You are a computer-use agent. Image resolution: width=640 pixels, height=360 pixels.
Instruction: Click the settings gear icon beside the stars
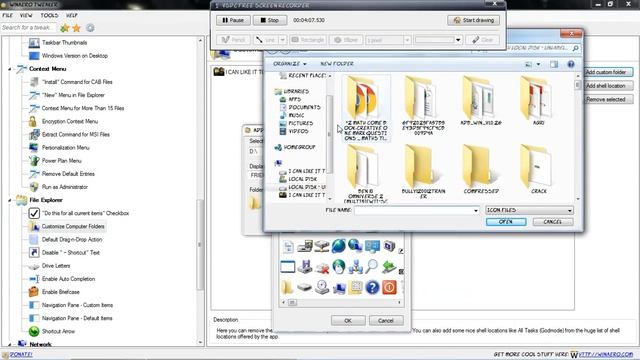[90, 28]
